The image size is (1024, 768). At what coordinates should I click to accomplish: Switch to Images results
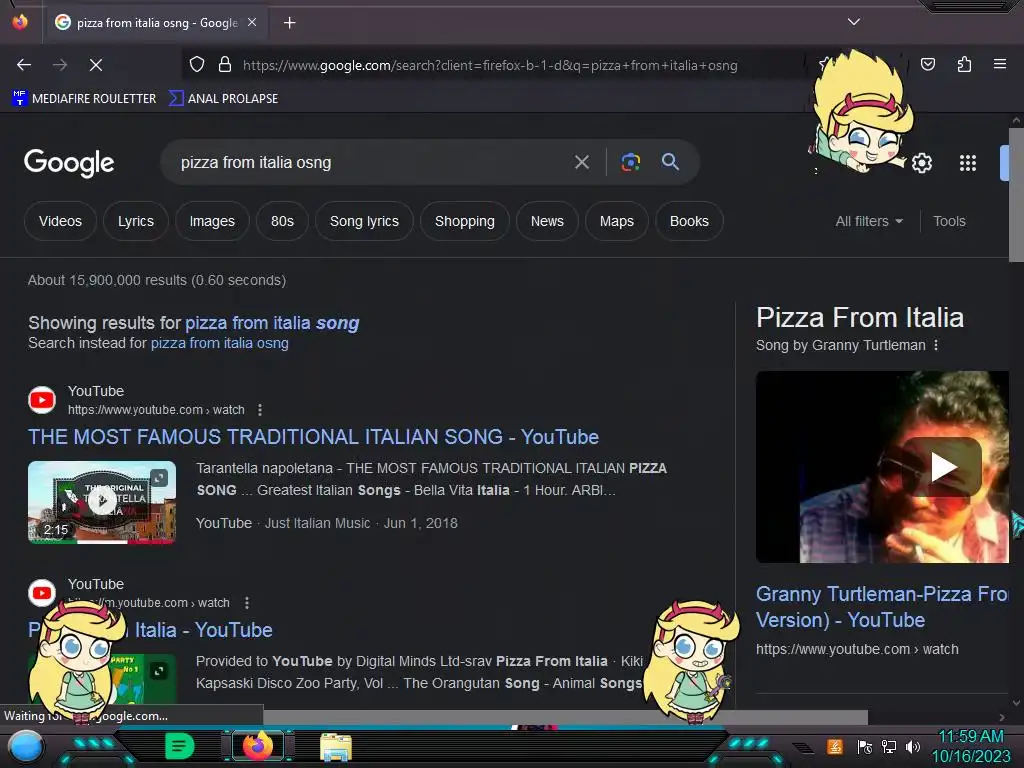click(212, 221)
